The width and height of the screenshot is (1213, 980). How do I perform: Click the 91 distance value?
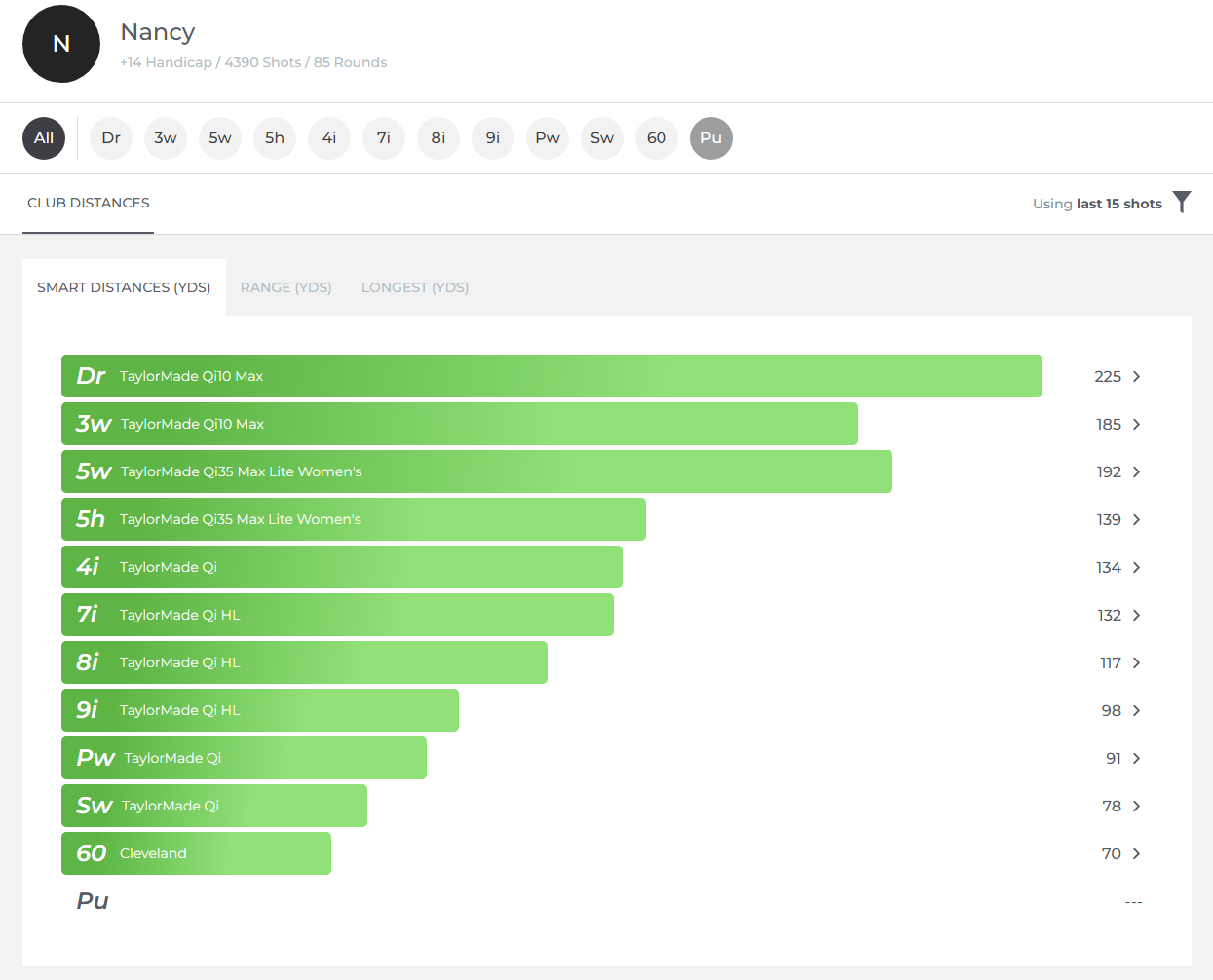click(x=1114, y=758)
